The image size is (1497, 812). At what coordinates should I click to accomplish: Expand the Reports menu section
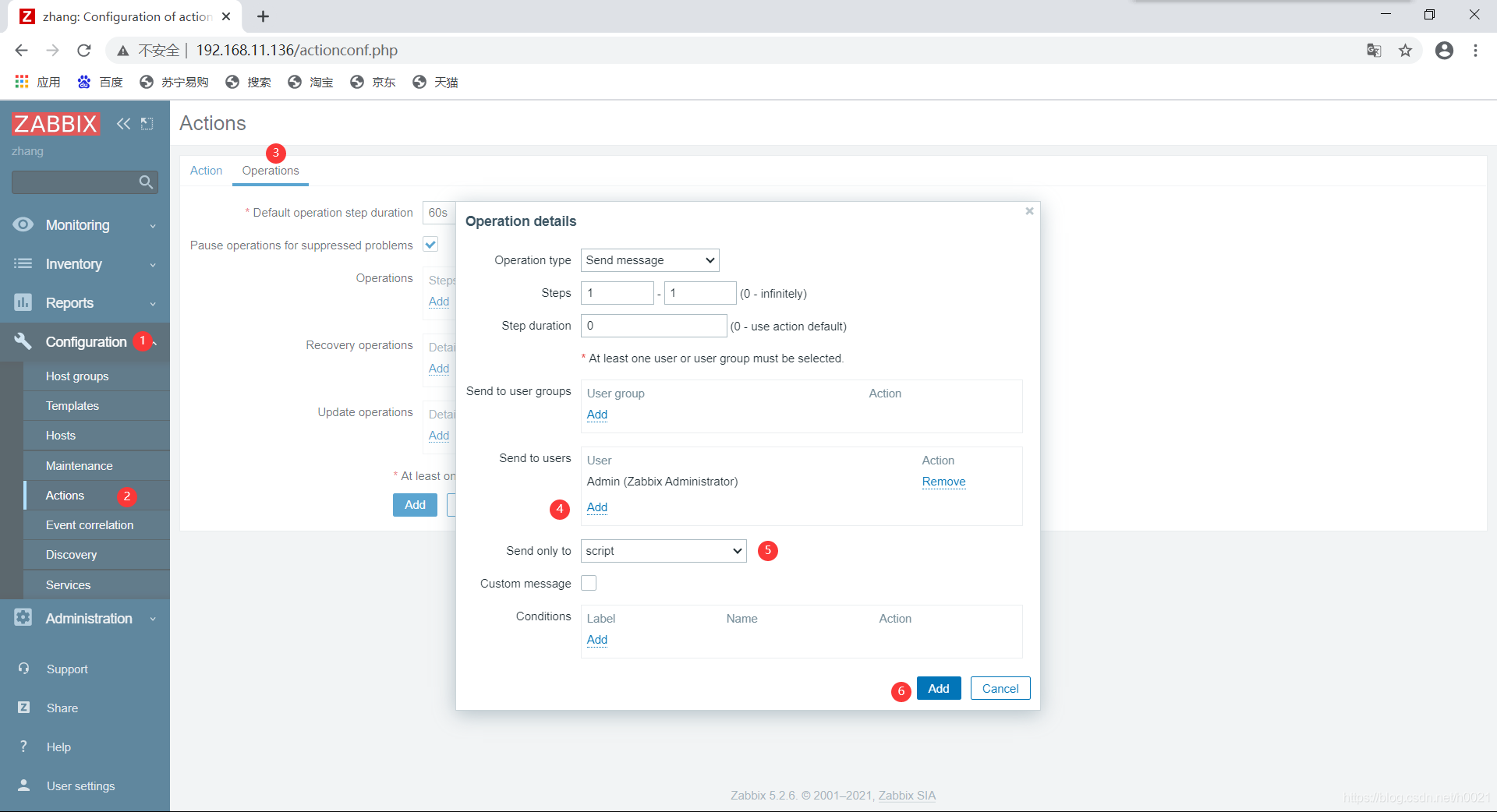[x=153, y=304]
